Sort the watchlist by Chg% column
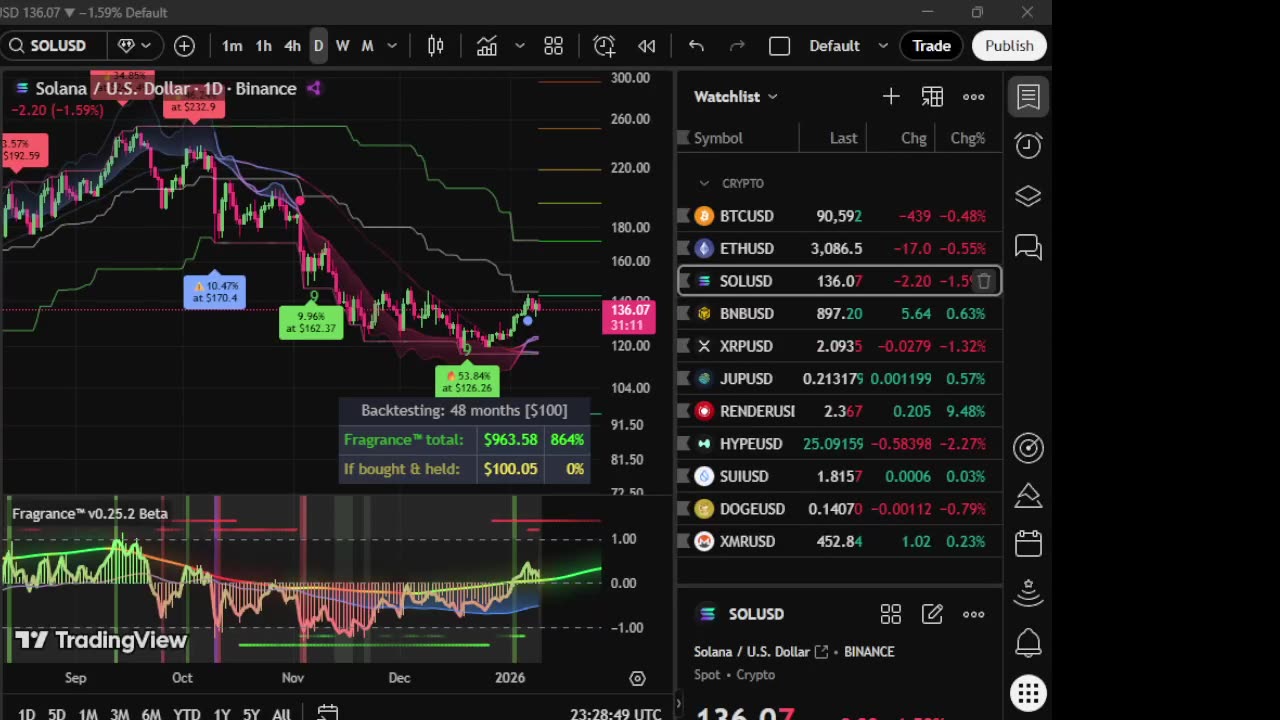Screen dimensions: 1280x720 pos(967,138)
